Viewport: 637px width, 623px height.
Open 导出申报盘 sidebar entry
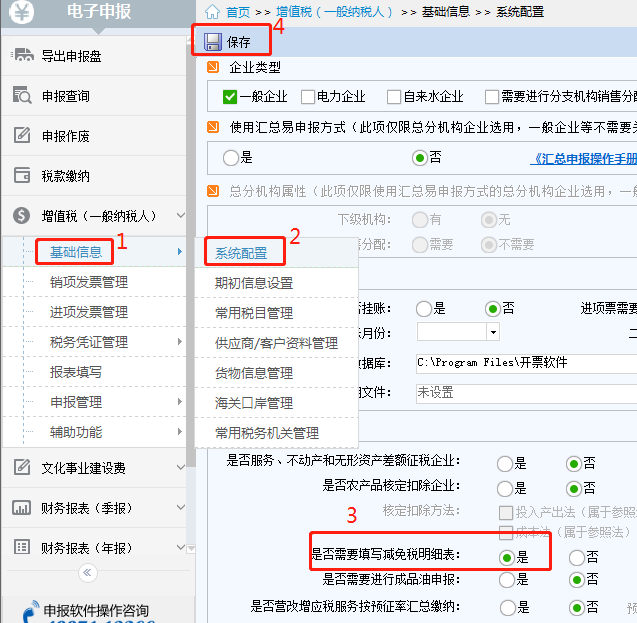[93, 55]
